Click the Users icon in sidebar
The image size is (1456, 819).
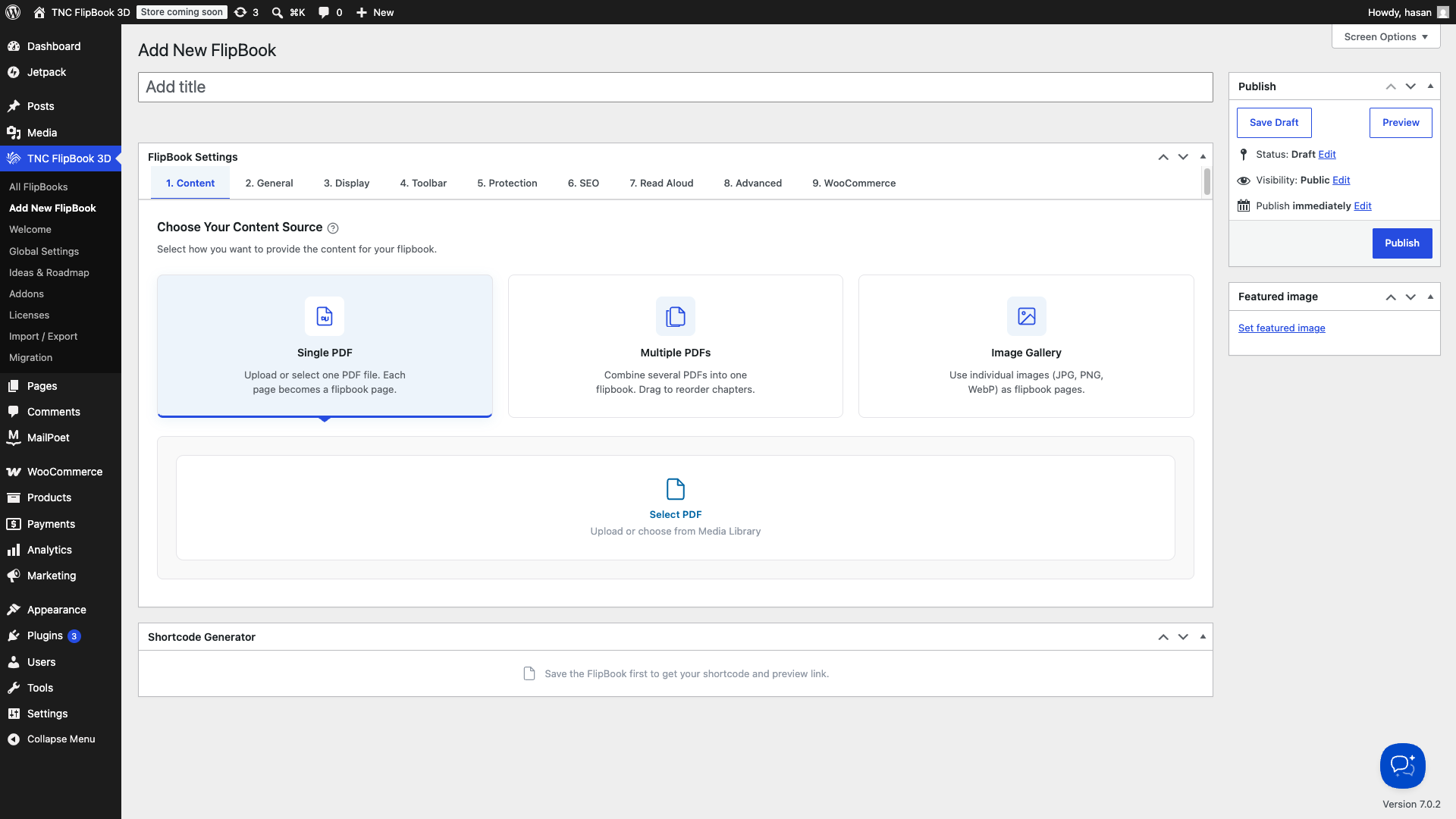[14, 662]
